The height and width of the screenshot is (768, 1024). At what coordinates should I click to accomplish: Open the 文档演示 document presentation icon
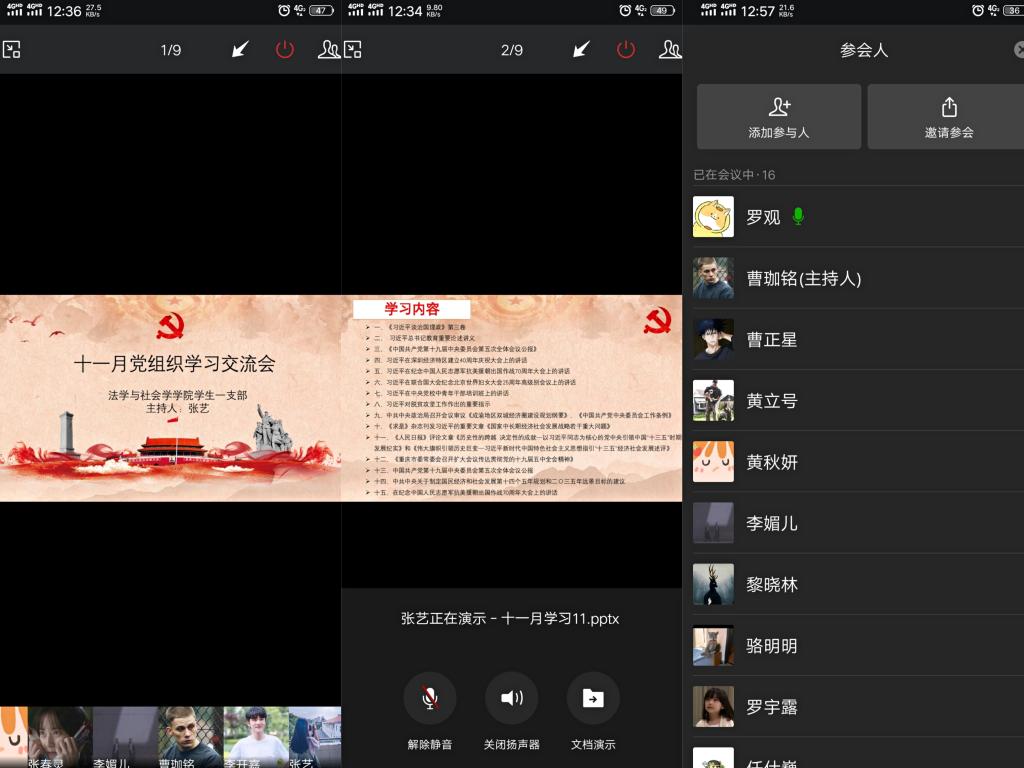[x=593, y=698]
